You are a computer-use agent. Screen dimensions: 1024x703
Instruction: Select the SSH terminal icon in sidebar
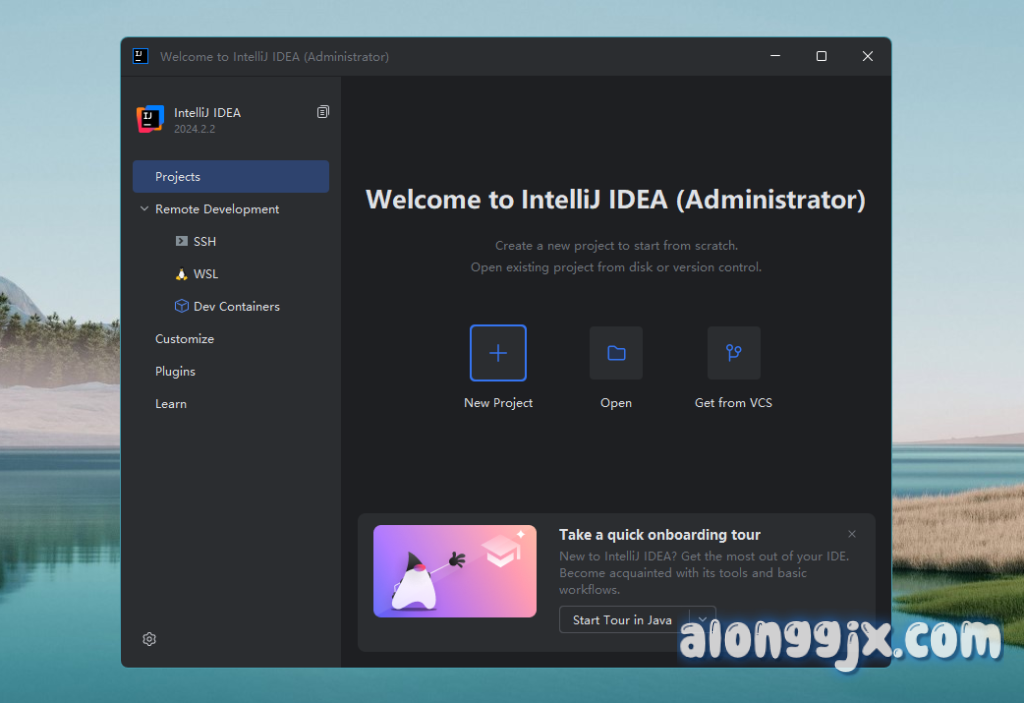coord(181,241)
